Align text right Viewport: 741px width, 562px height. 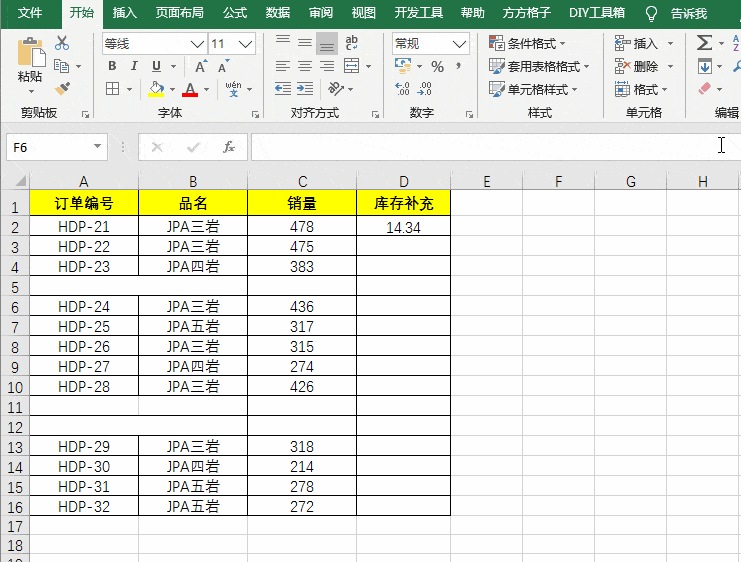coord(327,66)
